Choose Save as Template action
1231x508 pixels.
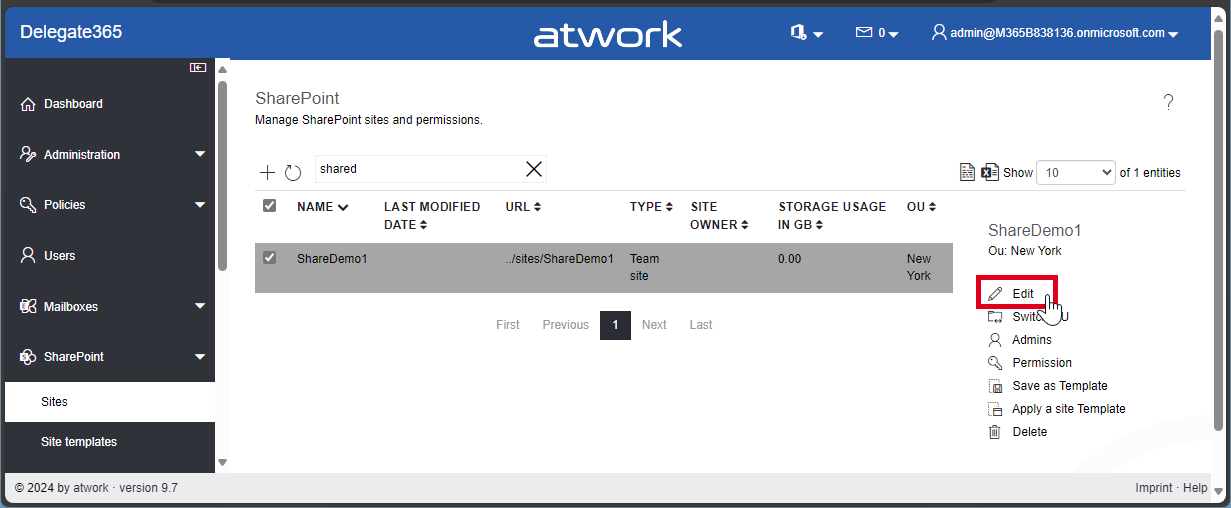(x=1060, y=386)
